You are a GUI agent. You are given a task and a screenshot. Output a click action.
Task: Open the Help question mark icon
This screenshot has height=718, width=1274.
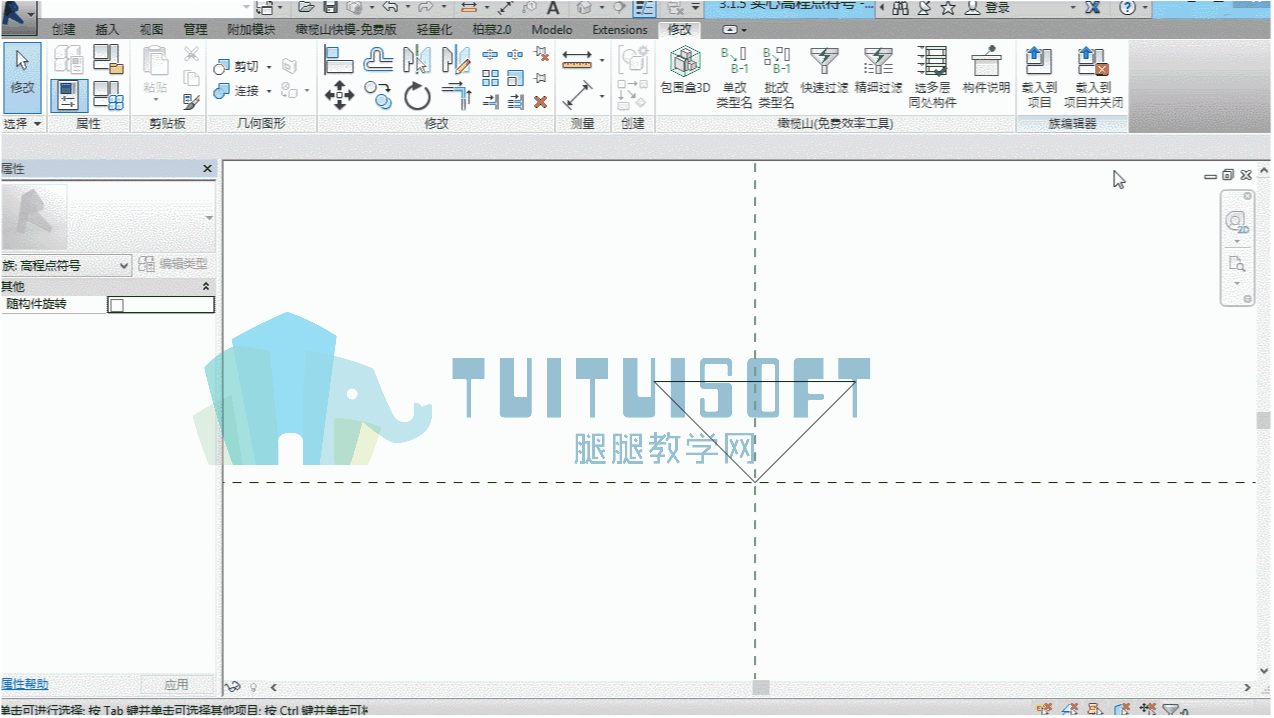click(x=1128, y=7)
